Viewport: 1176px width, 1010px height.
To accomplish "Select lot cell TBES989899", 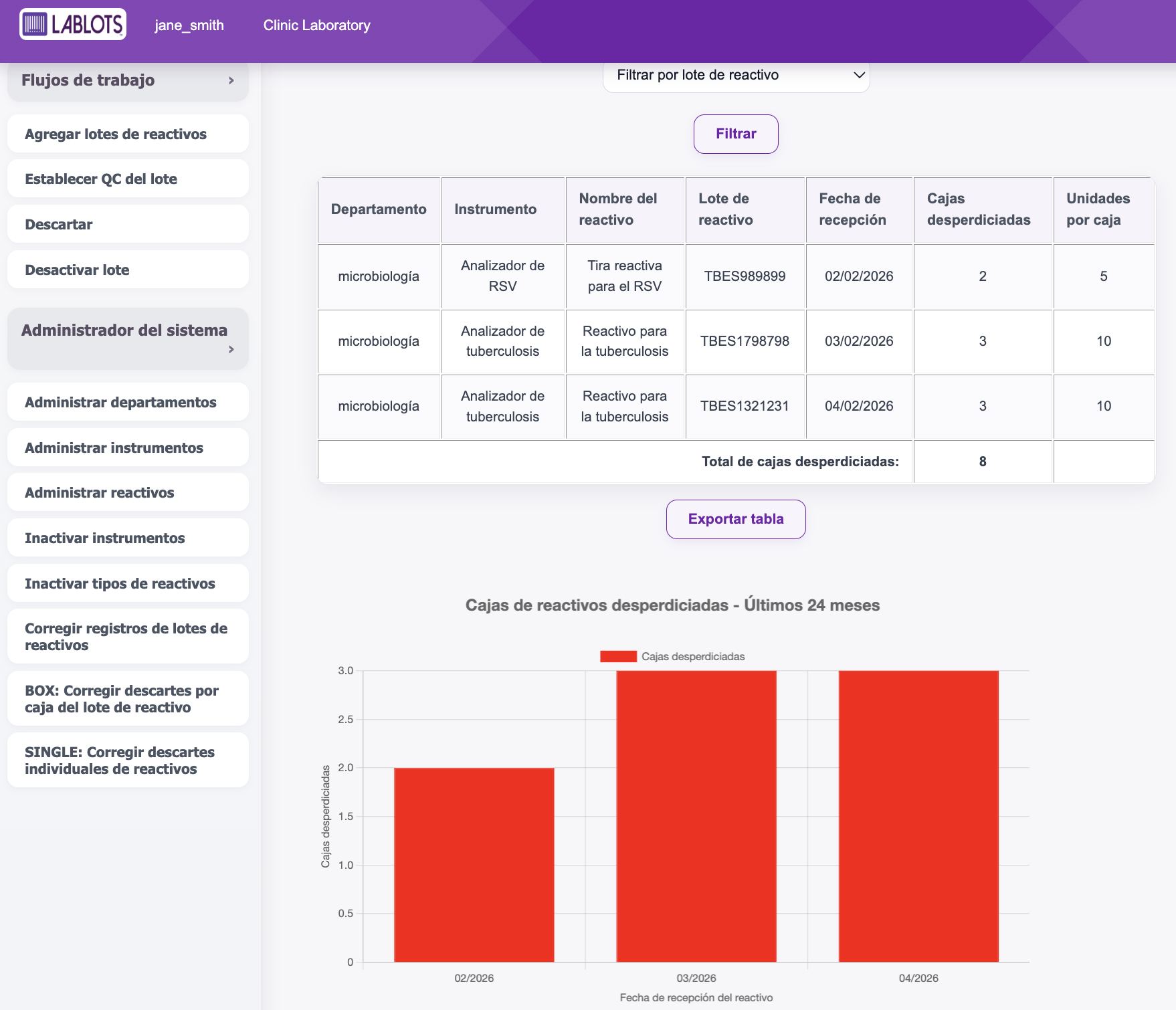I will click(x=745, y=276).
